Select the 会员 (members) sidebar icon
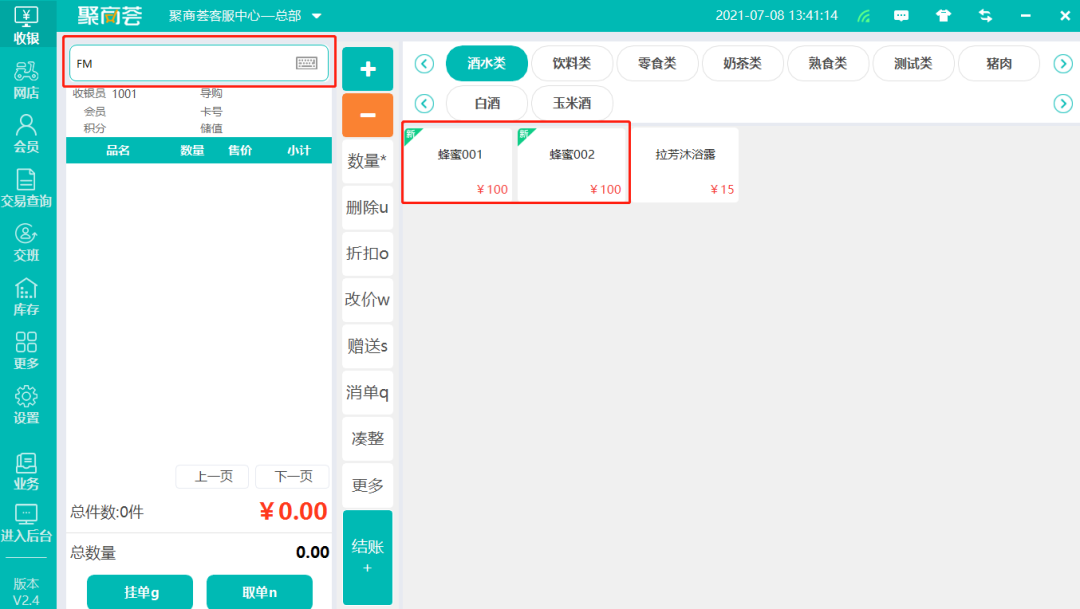 tap(26, 131)
